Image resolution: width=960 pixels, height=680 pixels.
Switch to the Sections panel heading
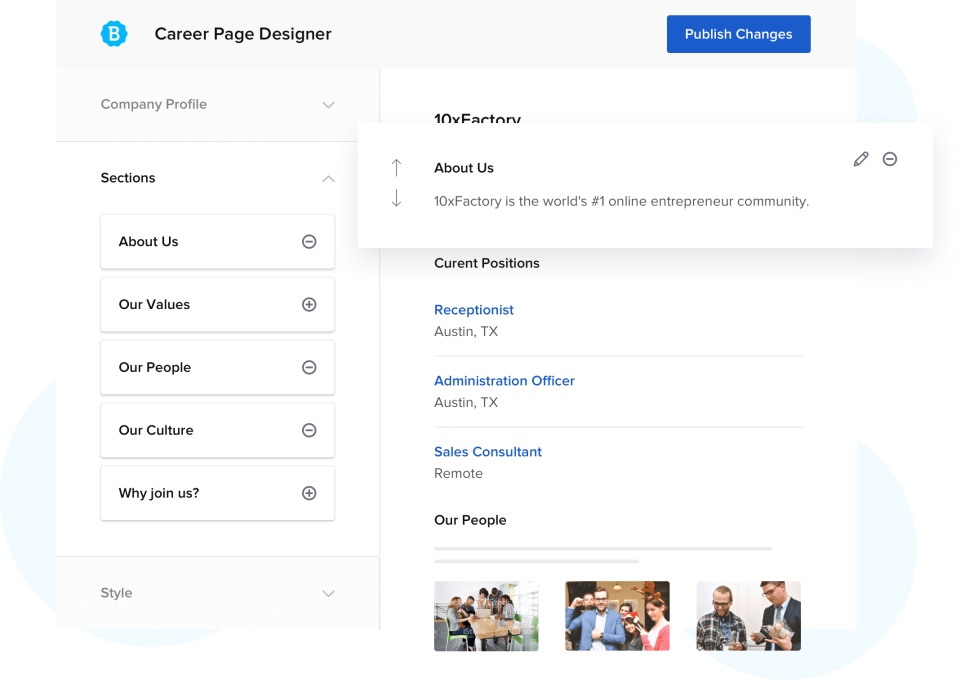(128, 178)
